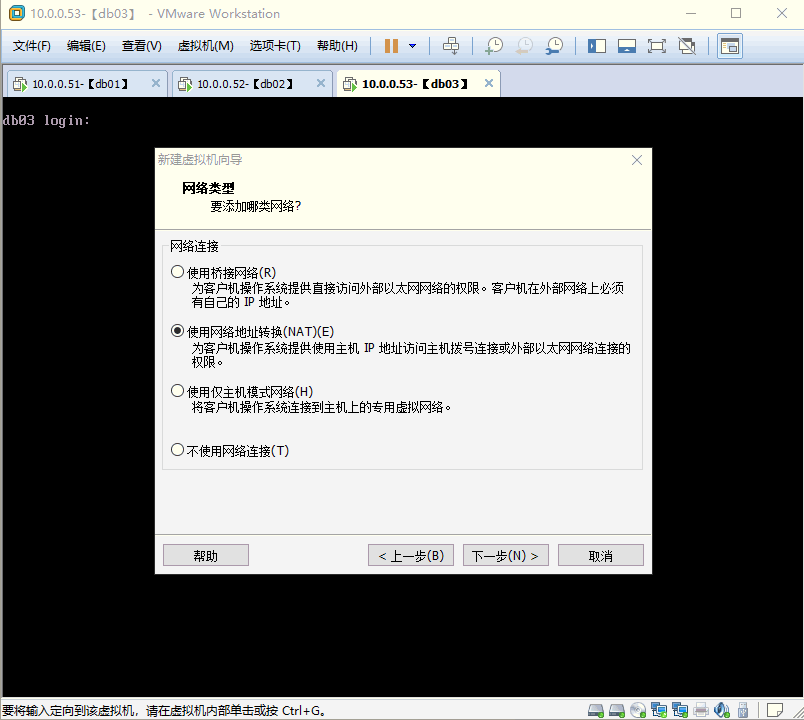Click the 下一步(N) button in the wizard
Image resolution: width=804 pixels, height=720 pixels.
[x=505, y=555]
